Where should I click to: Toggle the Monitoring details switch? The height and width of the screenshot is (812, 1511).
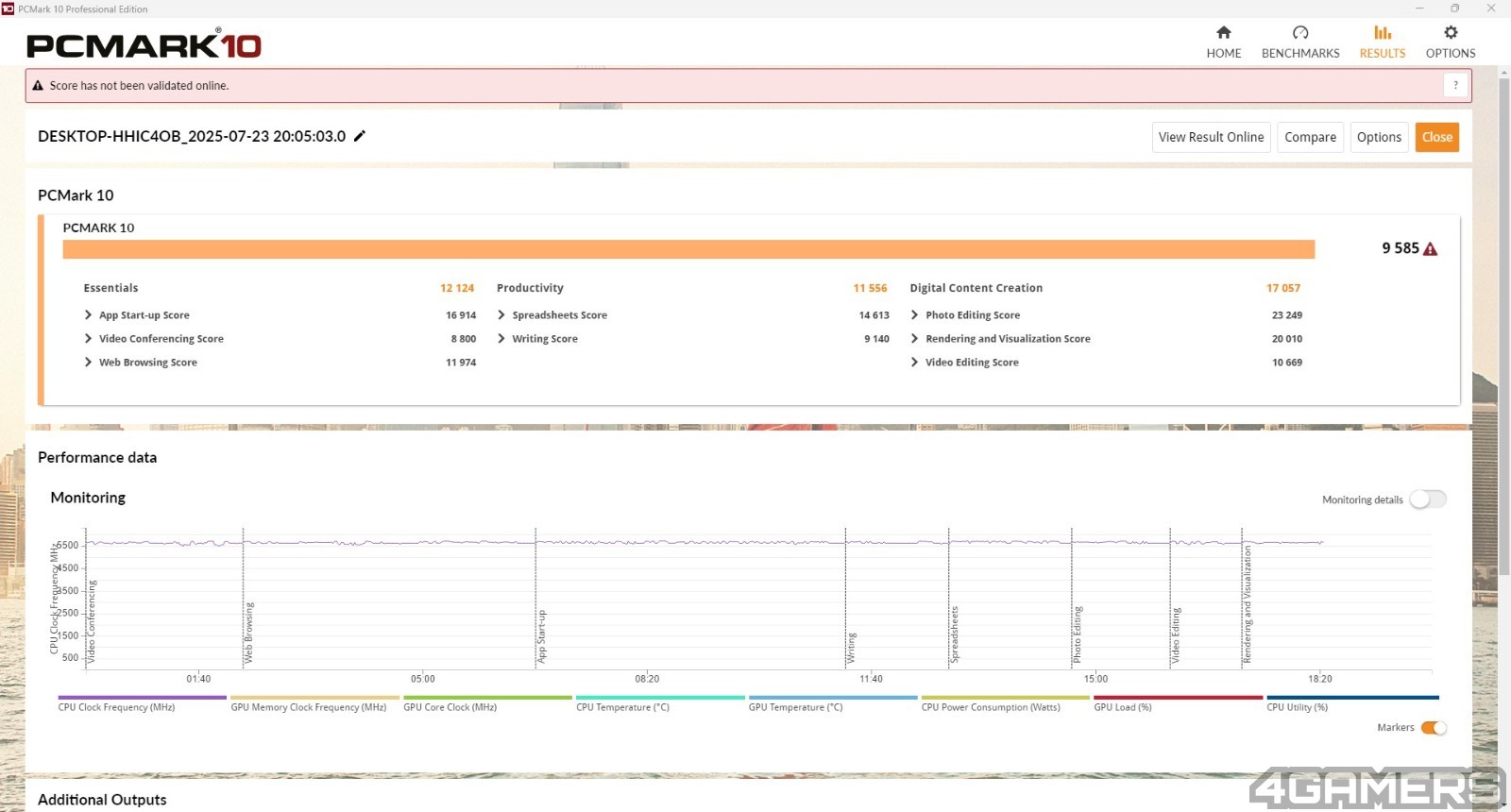click(x=1428, y=499)
